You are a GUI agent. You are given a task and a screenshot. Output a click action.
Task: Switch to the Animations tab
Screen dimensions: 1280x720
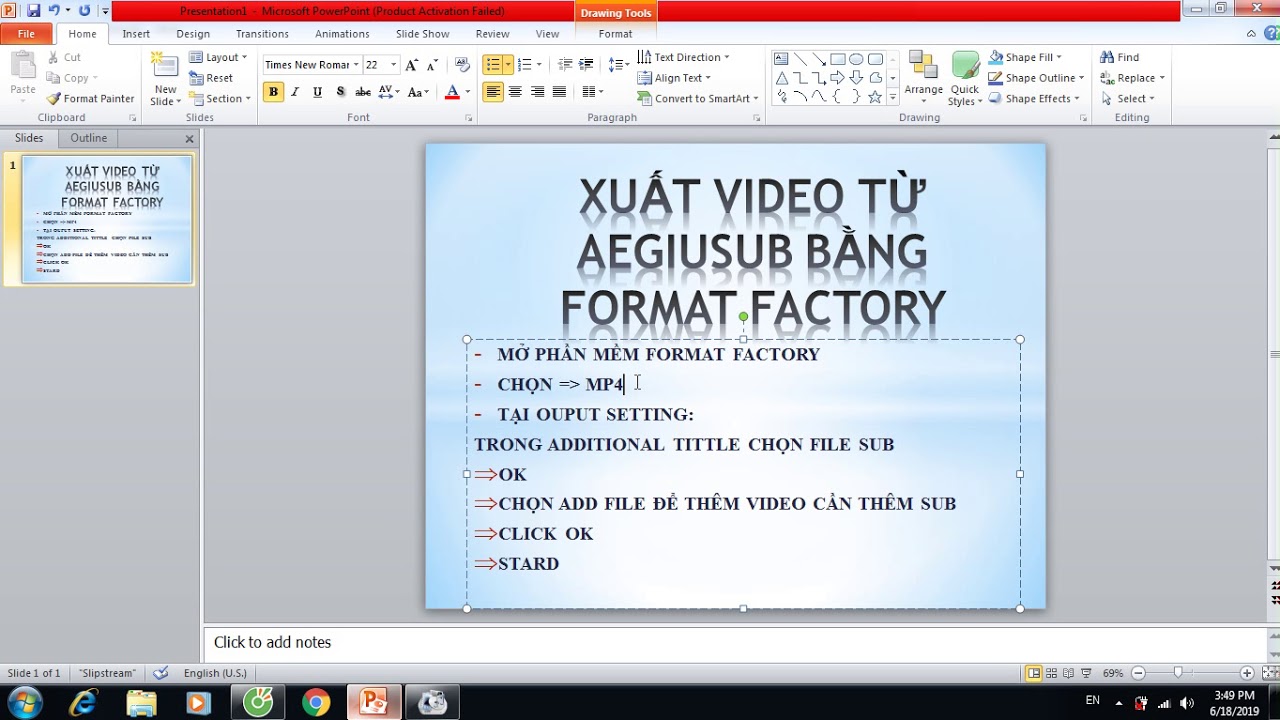342,34
